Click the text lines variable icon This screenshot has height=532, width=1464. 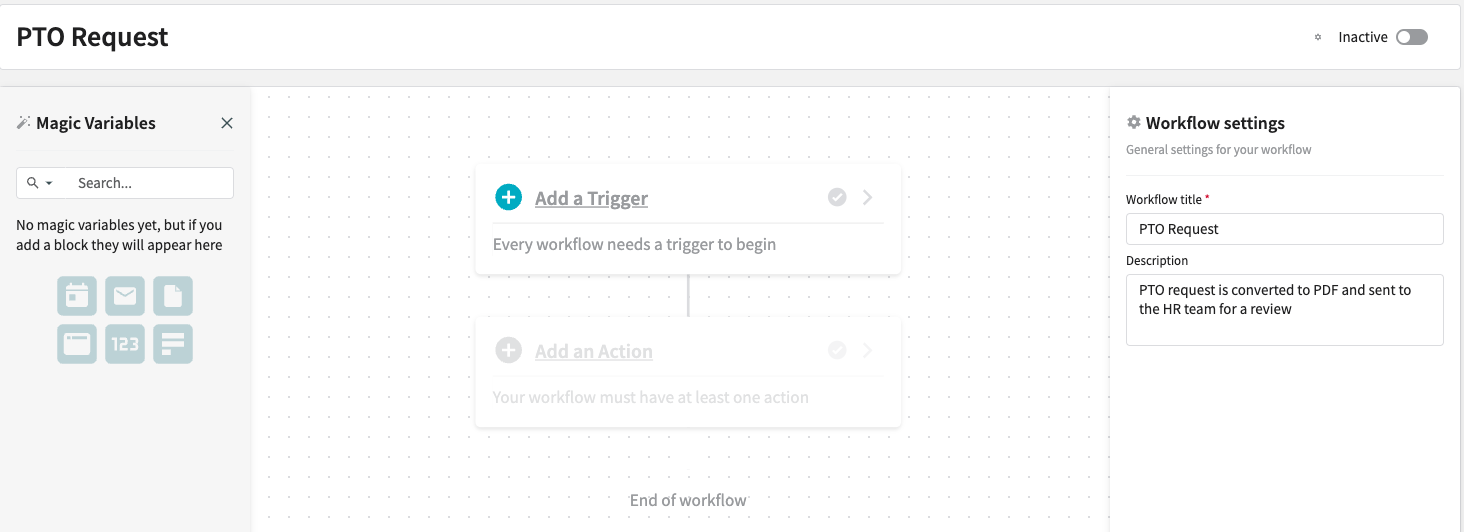[x=173, y=344]
